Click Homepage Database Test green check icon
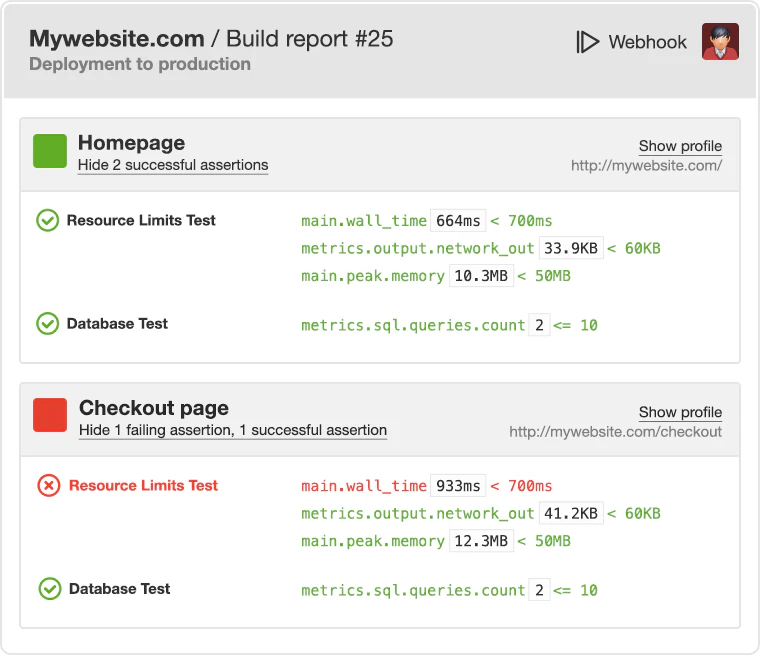760x655 pixels. click(47, 323)
